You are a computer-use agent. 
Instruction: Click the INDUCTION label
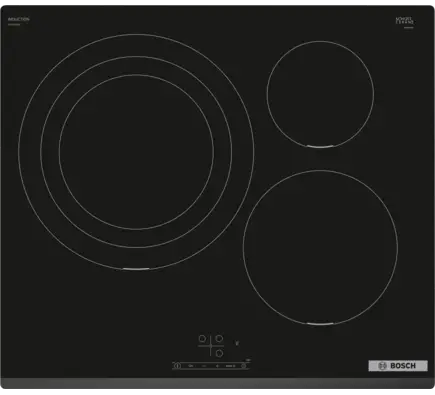[18, 20]
